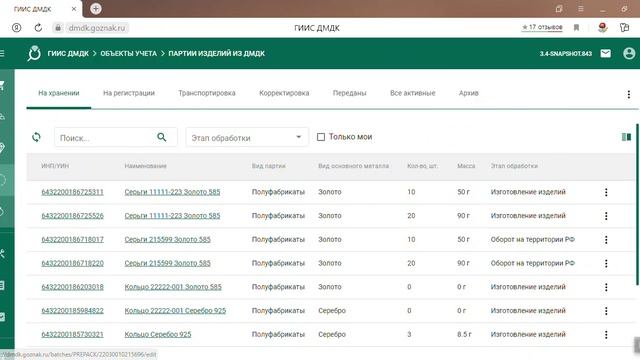Open link 6432200186203018
This screenshot has height=360, width=640.
click(72, 287)
